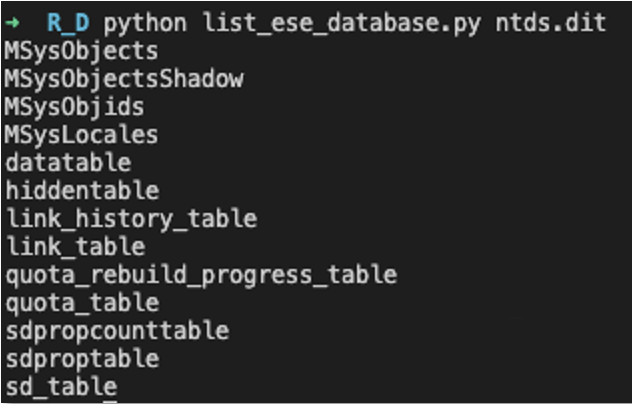
Task: Click the MSysObjids table name
Action: point(75,107)
